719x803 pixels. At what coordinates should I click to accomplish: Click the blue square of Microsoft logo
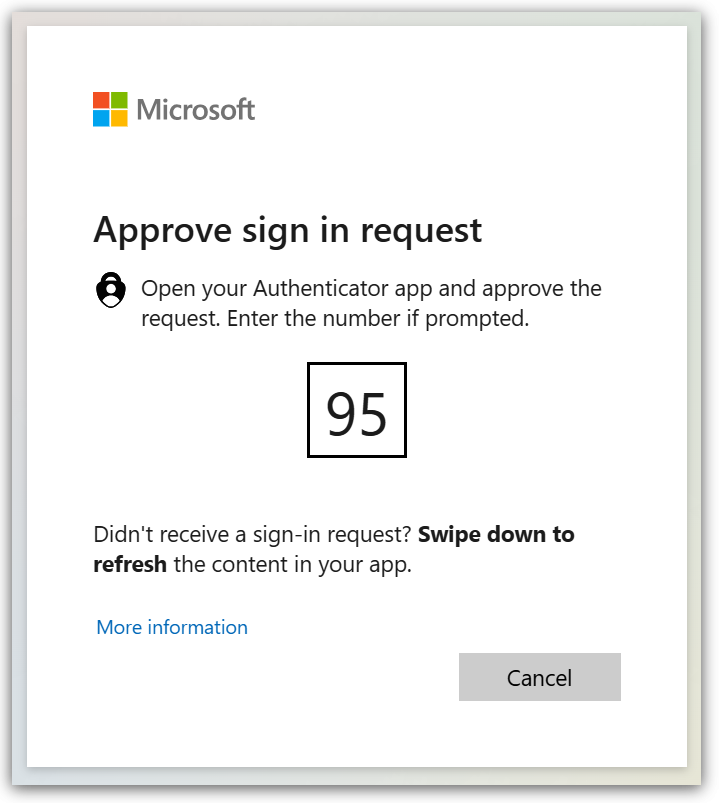(x=101, y=118)
